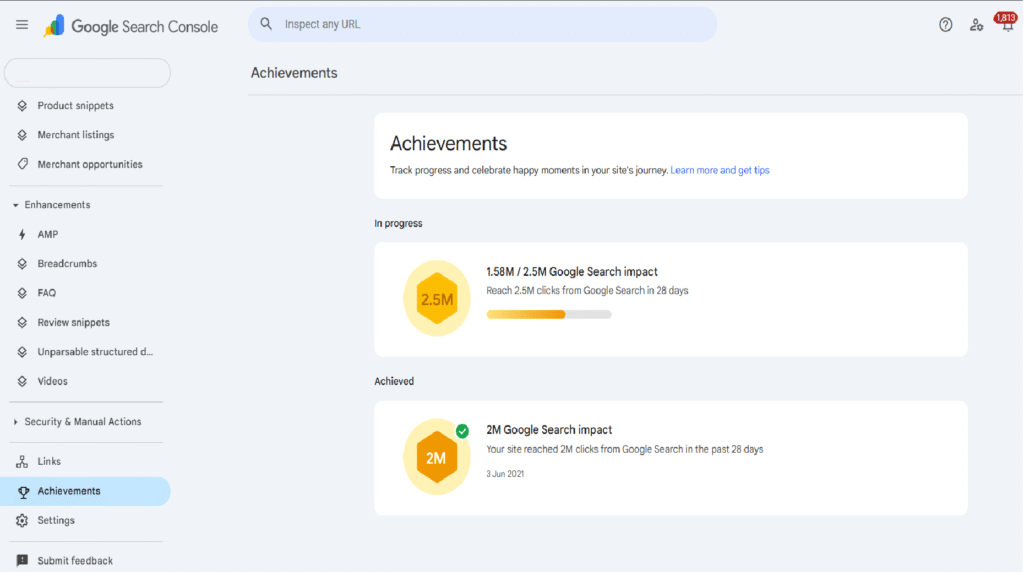Click the 3 Jun 2021 date
Viewport: 1024px width, 576px height.
pos(505,474)
